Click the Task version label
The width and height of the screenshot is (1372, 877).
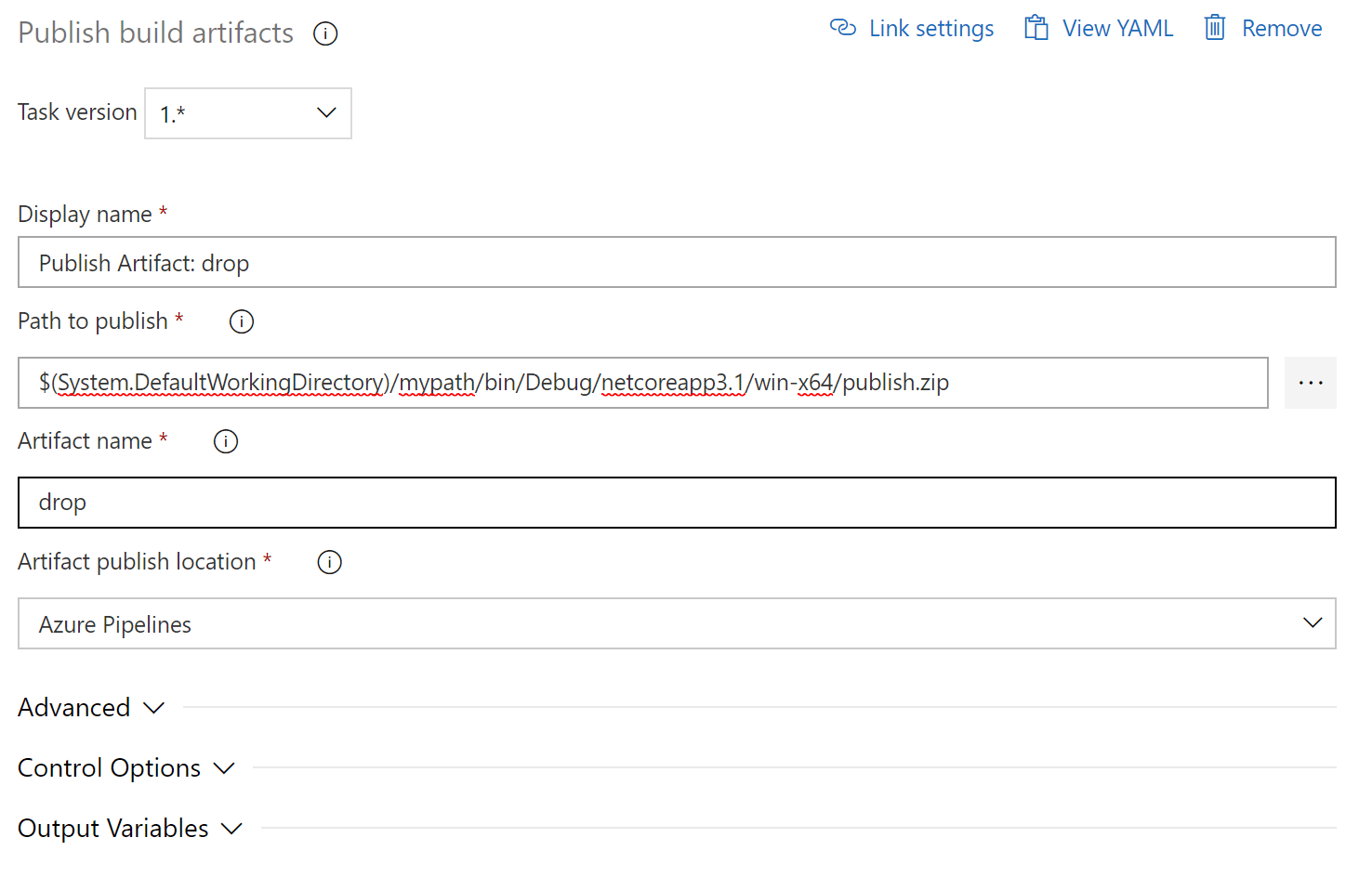(77, 112)
